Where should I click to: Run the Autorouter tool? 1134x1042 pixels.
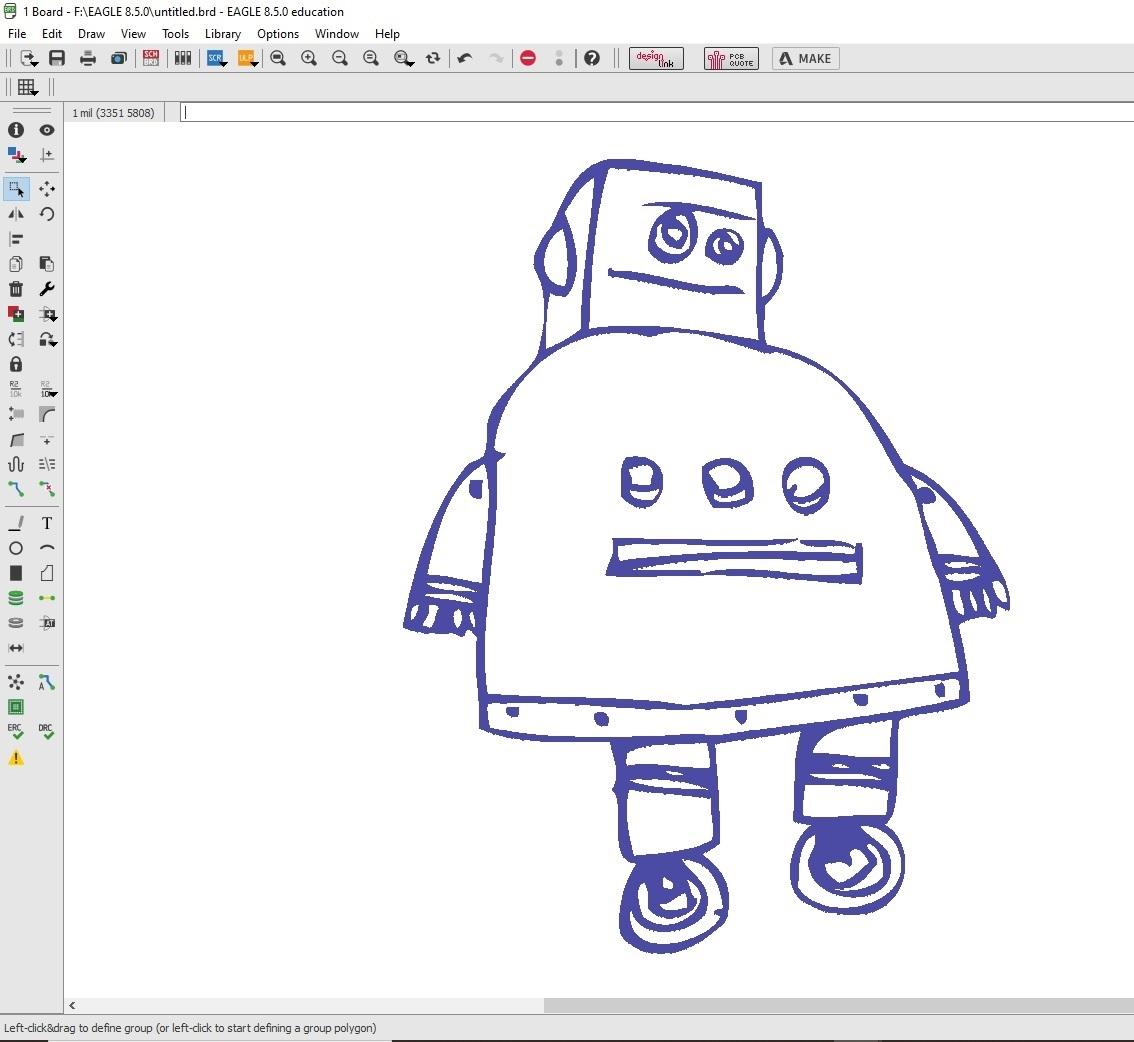pos(47,682)
